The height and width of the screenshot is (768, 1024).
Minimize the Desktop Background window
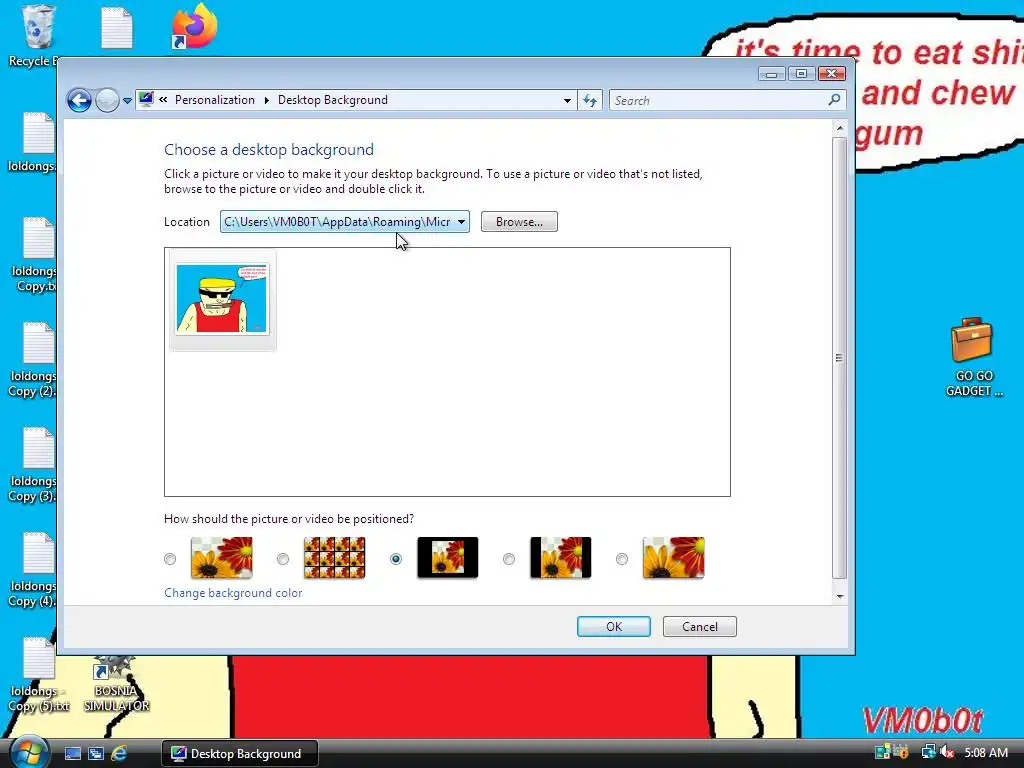click(x=771, y=74)
